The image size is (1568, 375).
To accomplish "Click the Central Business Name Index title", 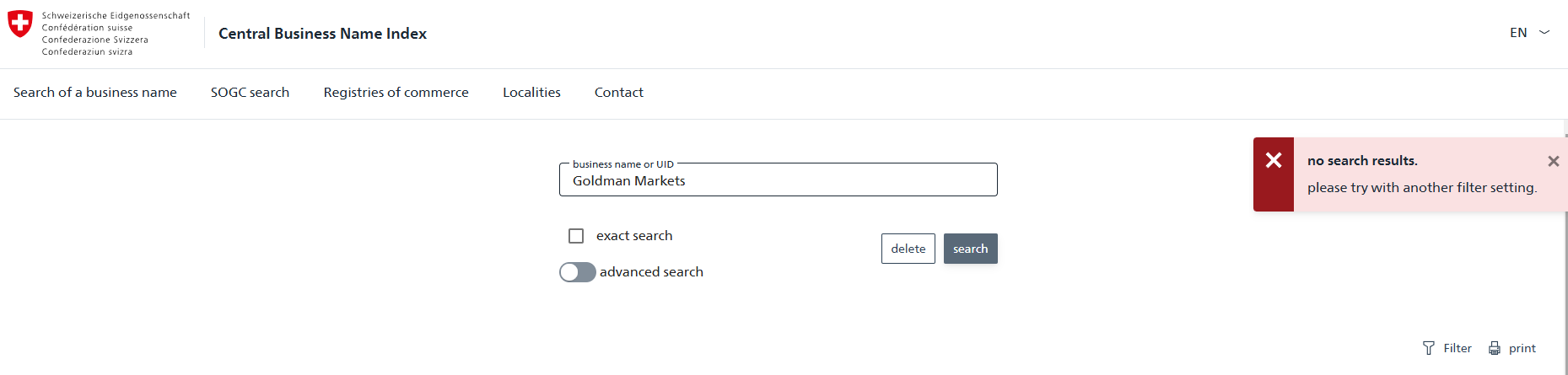I will pyautogui.click(x=322, y=34).
